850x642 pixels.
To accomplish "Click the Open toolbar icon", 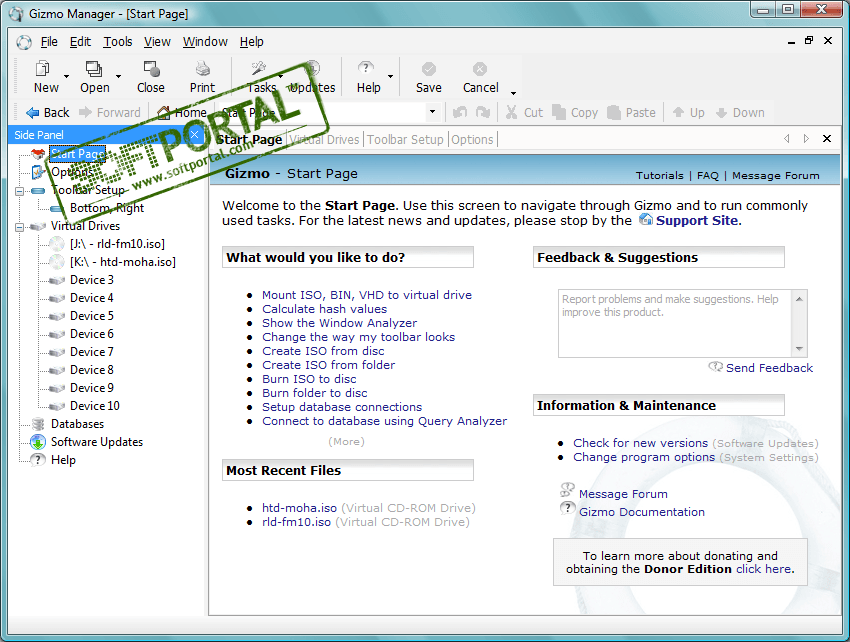I will pos(94,69).
